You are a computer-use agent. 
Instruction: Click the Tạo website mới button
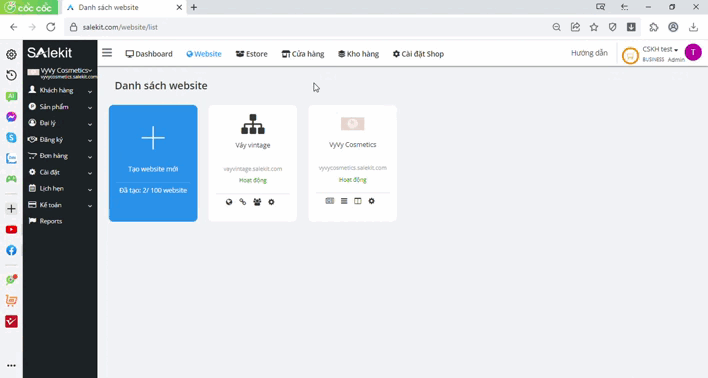point(153,163)
